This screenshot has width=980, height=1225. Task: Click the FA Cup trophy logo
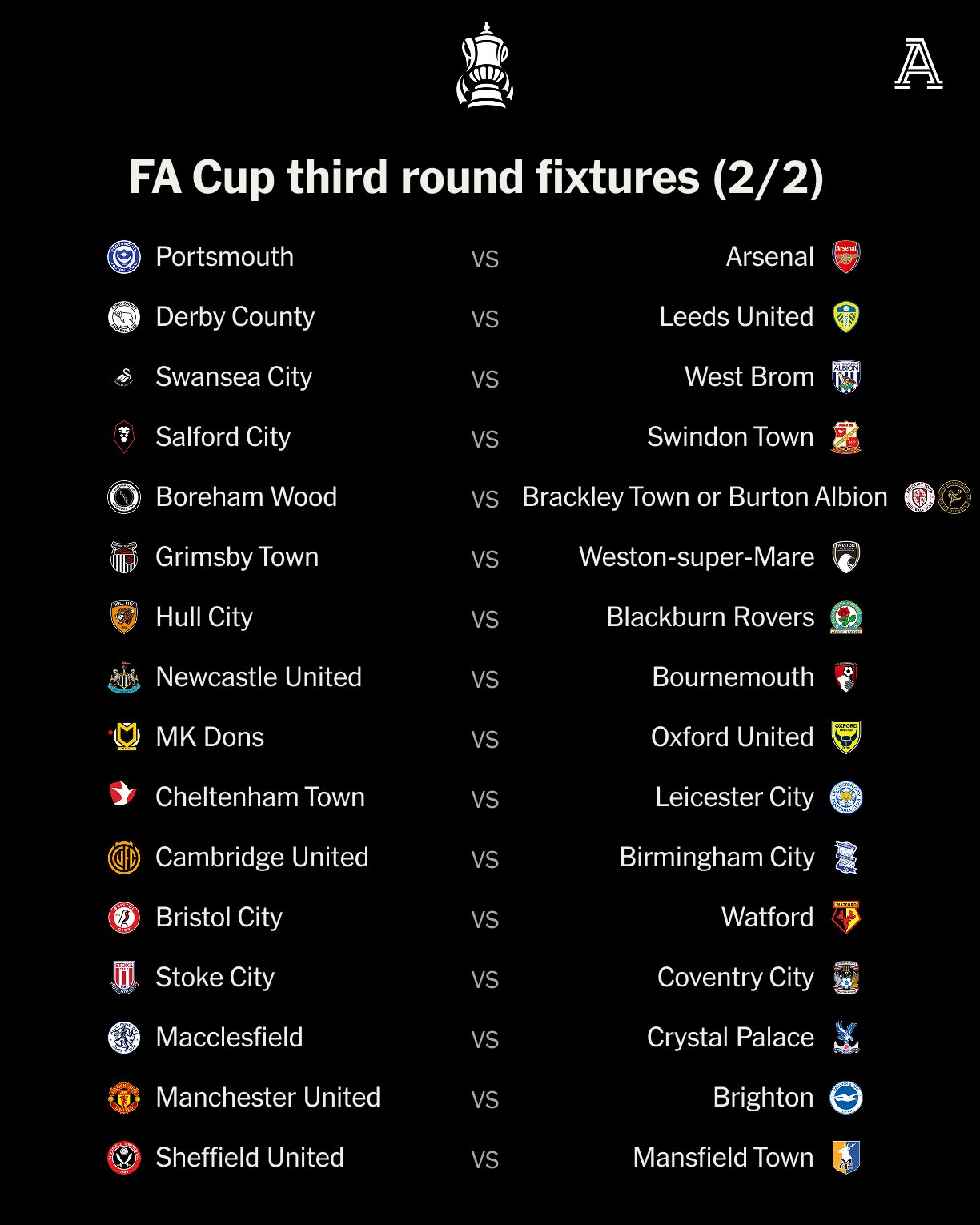484,65
